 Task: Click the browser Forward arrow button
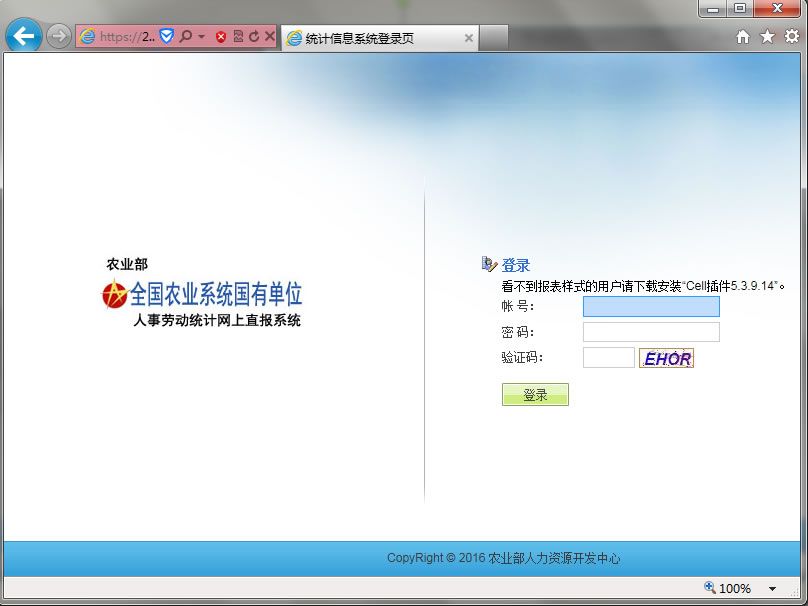[59, 37]
